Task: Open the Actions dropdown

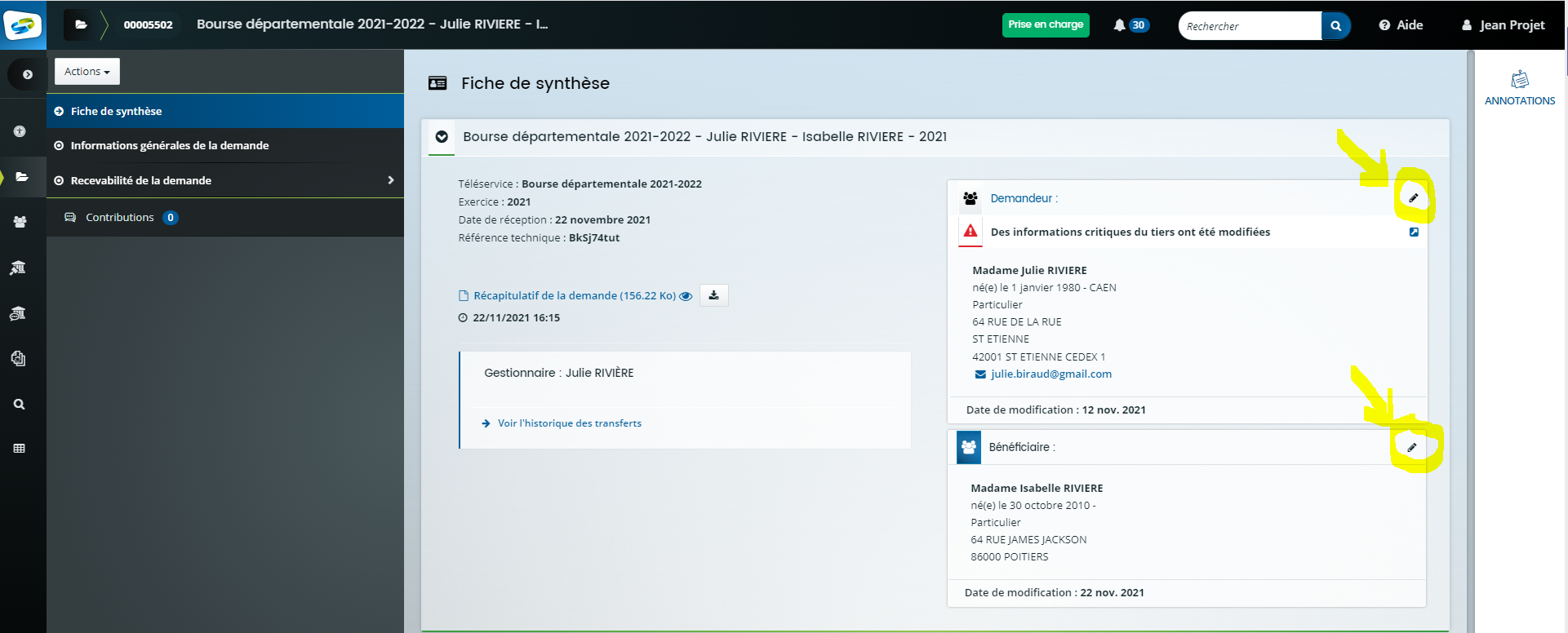Action: [x=87, y=72]
